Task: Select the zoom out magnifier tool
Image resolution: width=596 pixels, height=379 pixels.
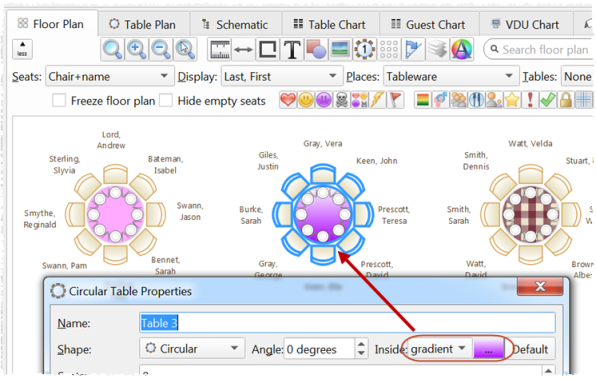Action: point(160,49)
